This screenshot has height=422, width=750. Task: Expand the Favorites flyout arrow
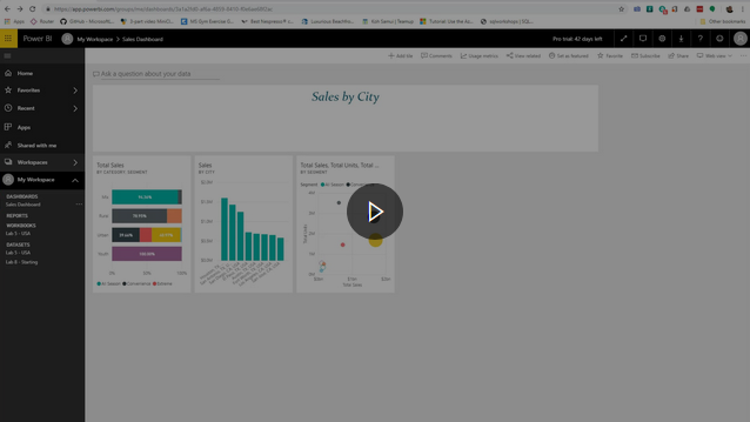75,90
